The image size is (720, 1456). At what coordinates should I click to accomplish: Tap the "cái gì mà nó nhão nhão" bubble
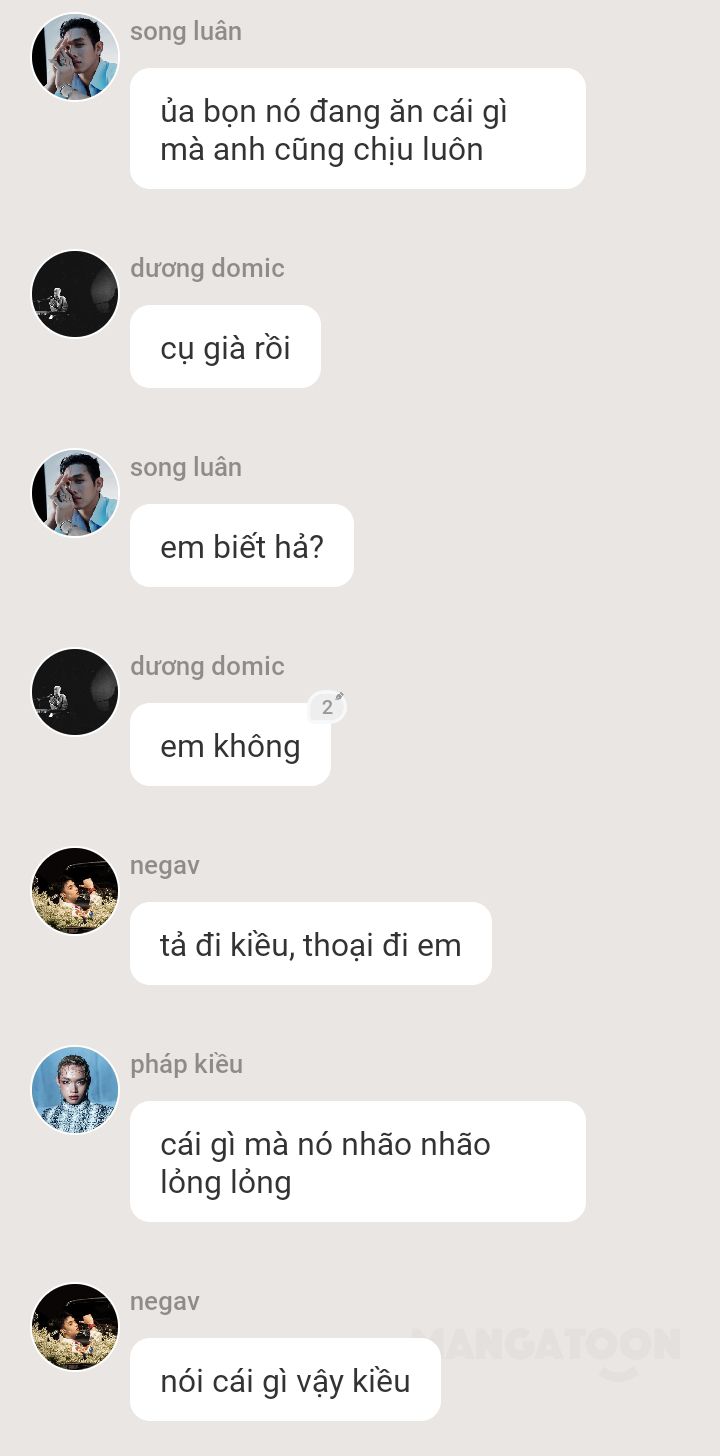point(358,1162)
